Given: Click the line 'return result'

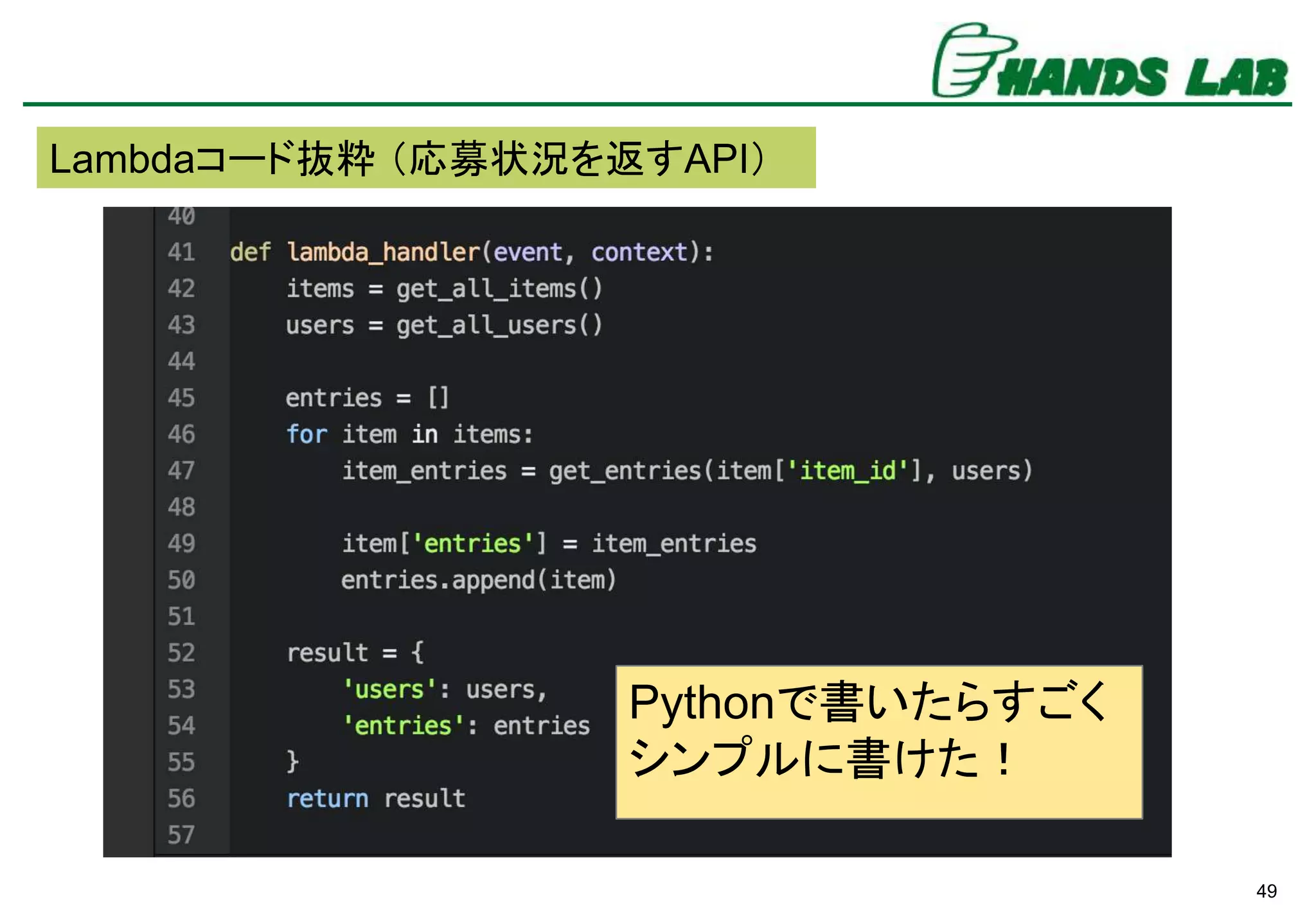Looking at the screenshot, I should coord(376,799).
